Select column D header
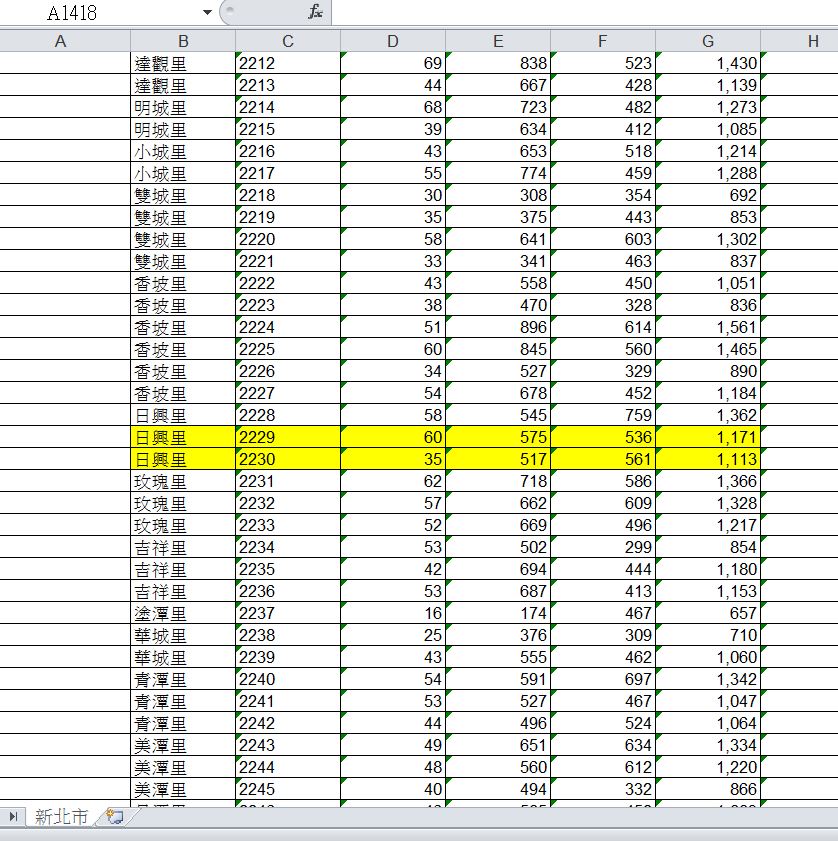This screenshot has height=841, width=838. coord(393,41)
